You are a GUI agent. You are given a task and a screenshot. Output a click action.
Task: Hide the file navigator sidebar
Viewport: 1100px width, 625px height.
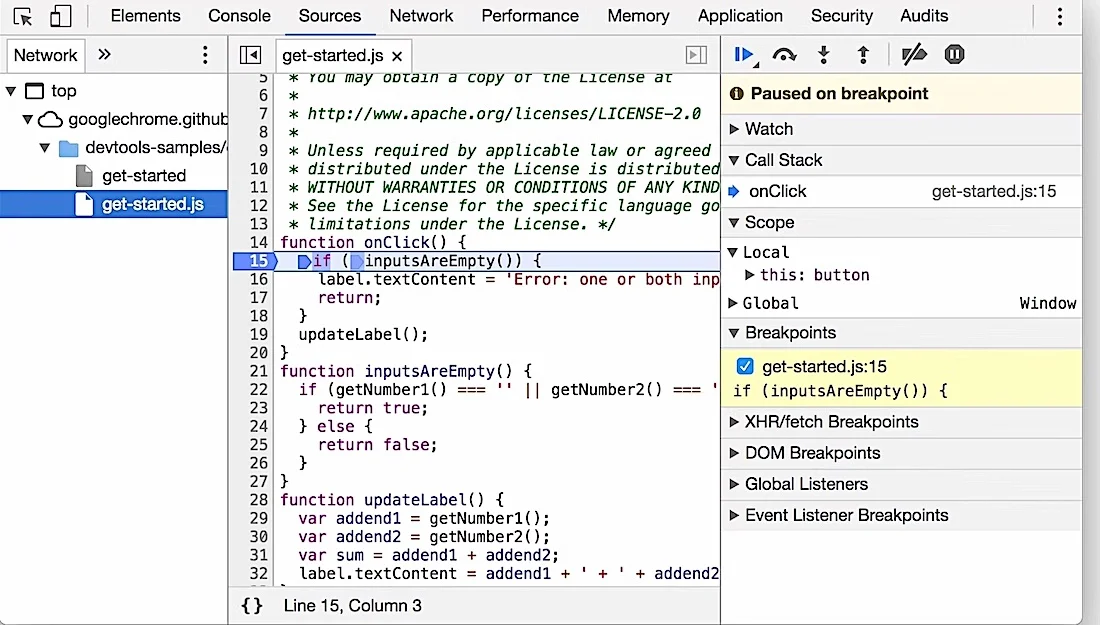coord(250,55)
